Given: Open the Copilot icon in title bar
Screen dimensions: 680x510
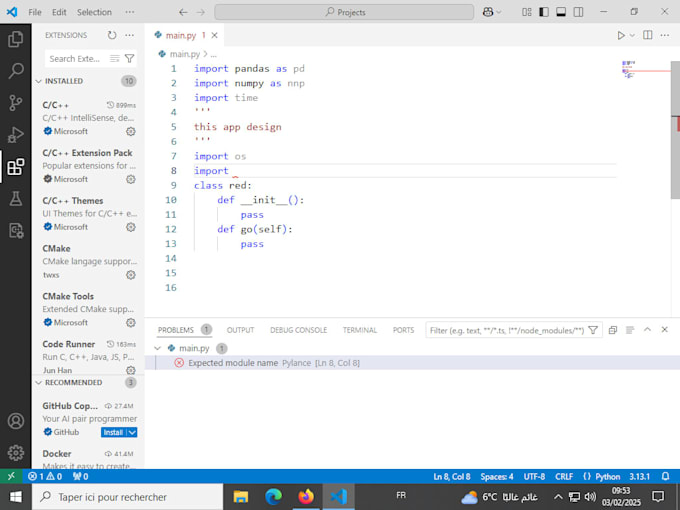Looking at the screenshot, I should click(489, 12).
